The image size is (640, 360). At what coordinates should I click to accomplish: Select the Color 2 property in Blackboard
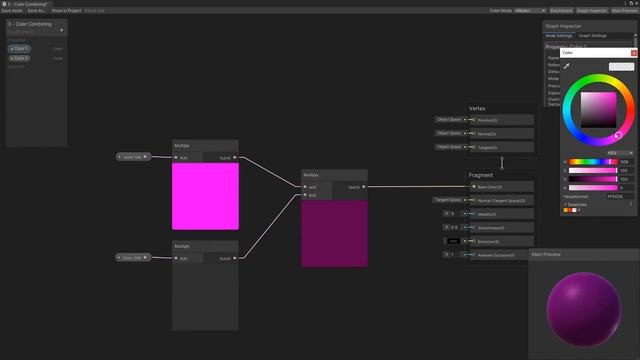coord(19,58)
